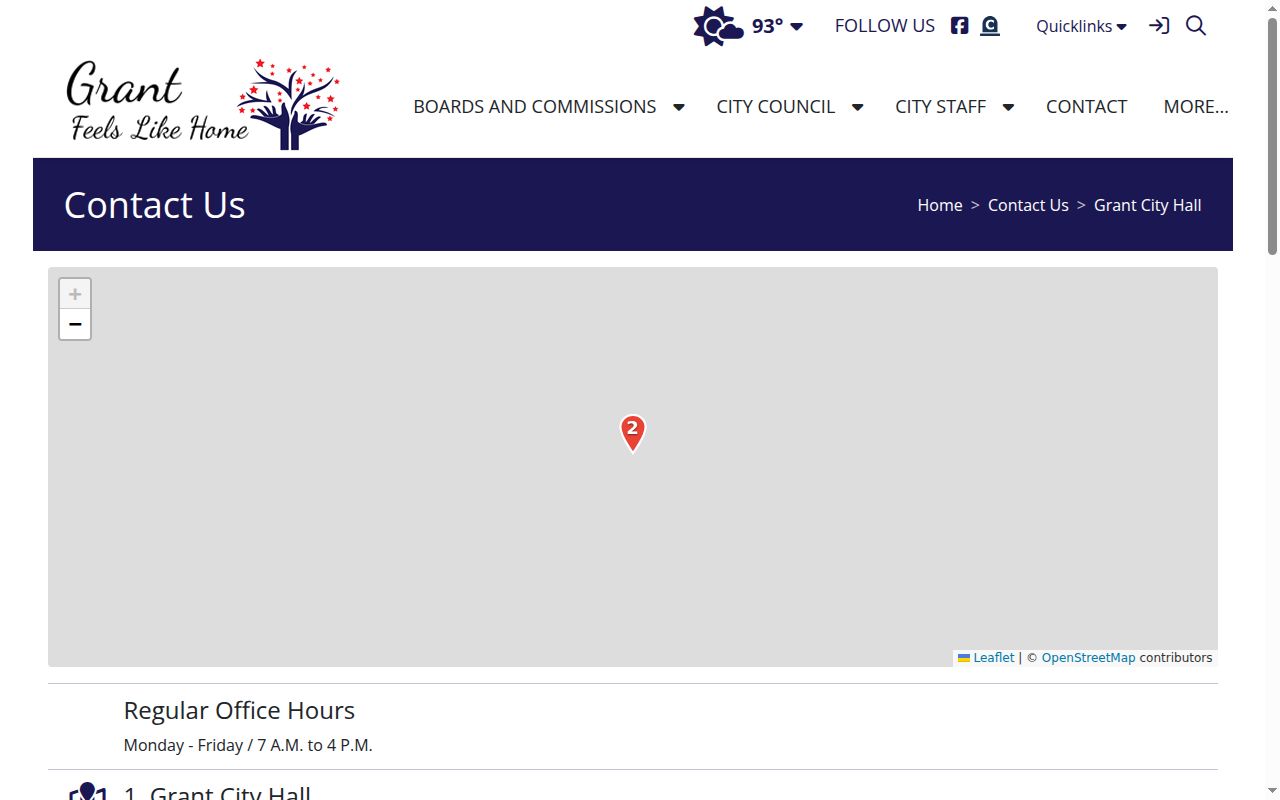Click the sign-in arrow icon

pos(1159,26)
